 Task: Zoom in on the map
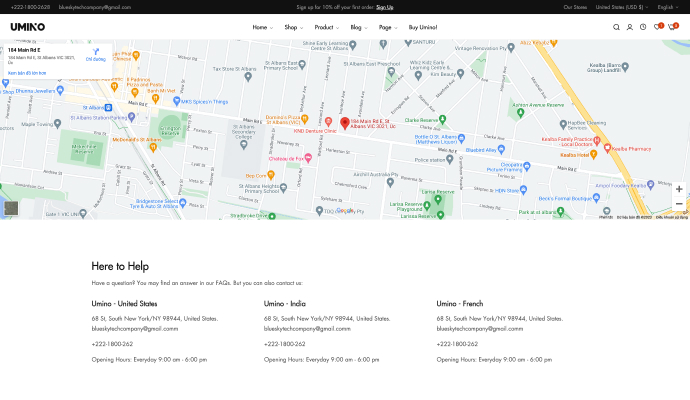pyautogui.click(x=679, y=189)
